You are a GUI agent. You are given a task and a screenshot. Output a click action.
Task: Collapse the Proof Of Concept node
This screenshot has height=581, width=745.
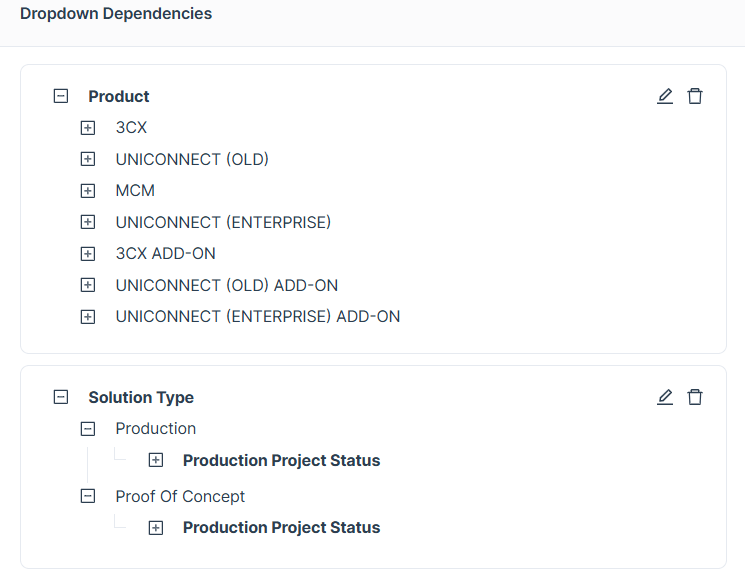(88, 496)
